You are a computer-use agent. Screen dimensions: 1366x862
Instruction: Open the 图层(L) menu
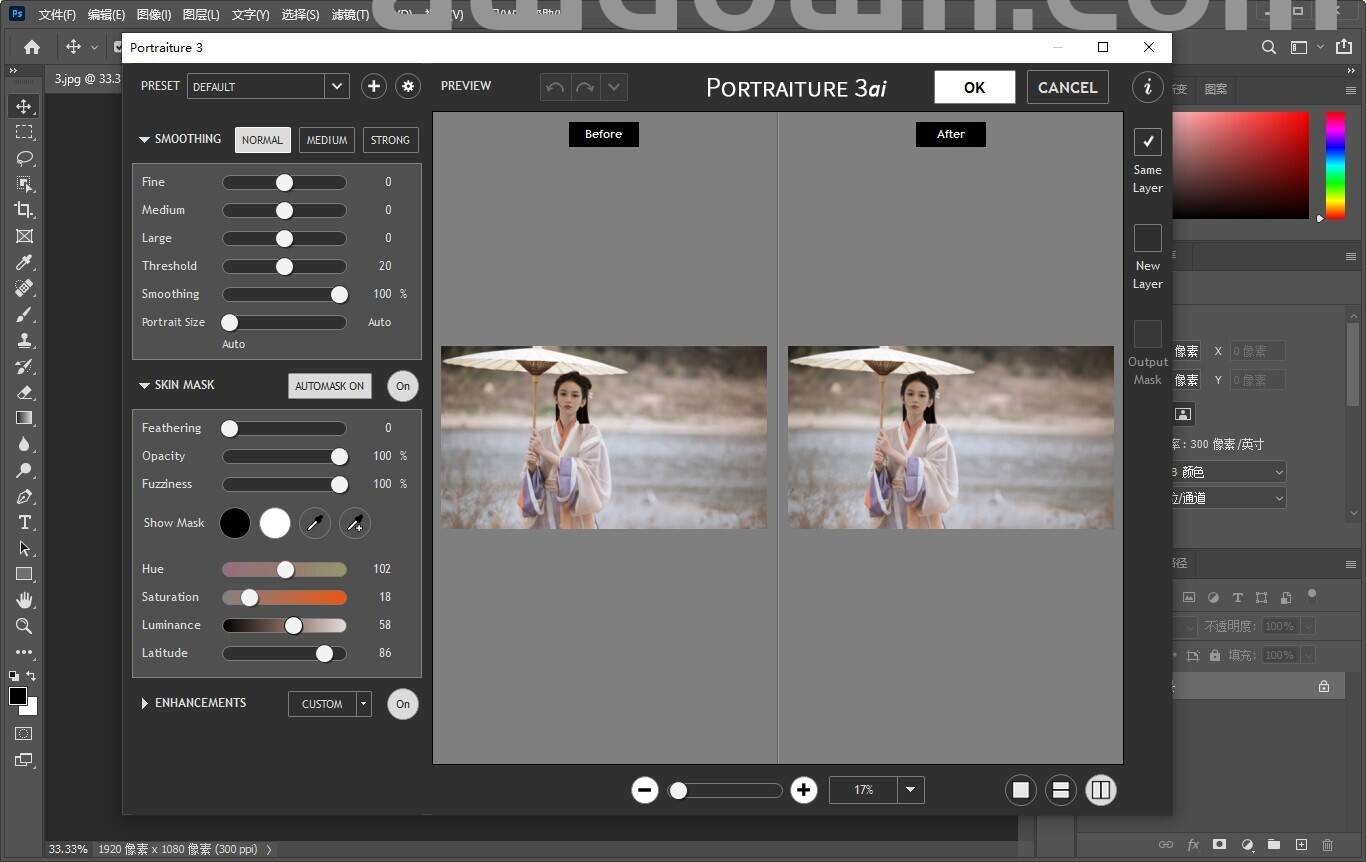(x=201, y=15)
